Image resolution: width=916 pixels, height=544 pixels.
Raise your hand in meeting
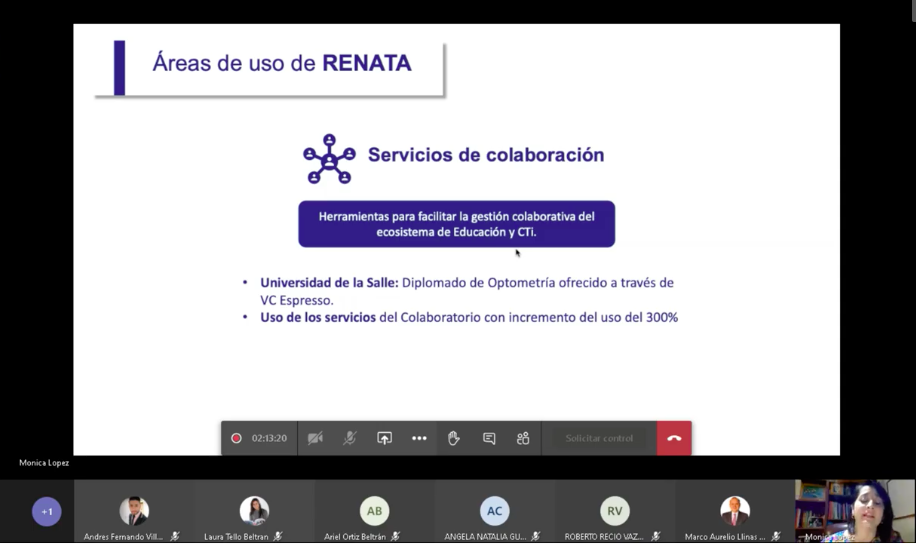(453, 438)
